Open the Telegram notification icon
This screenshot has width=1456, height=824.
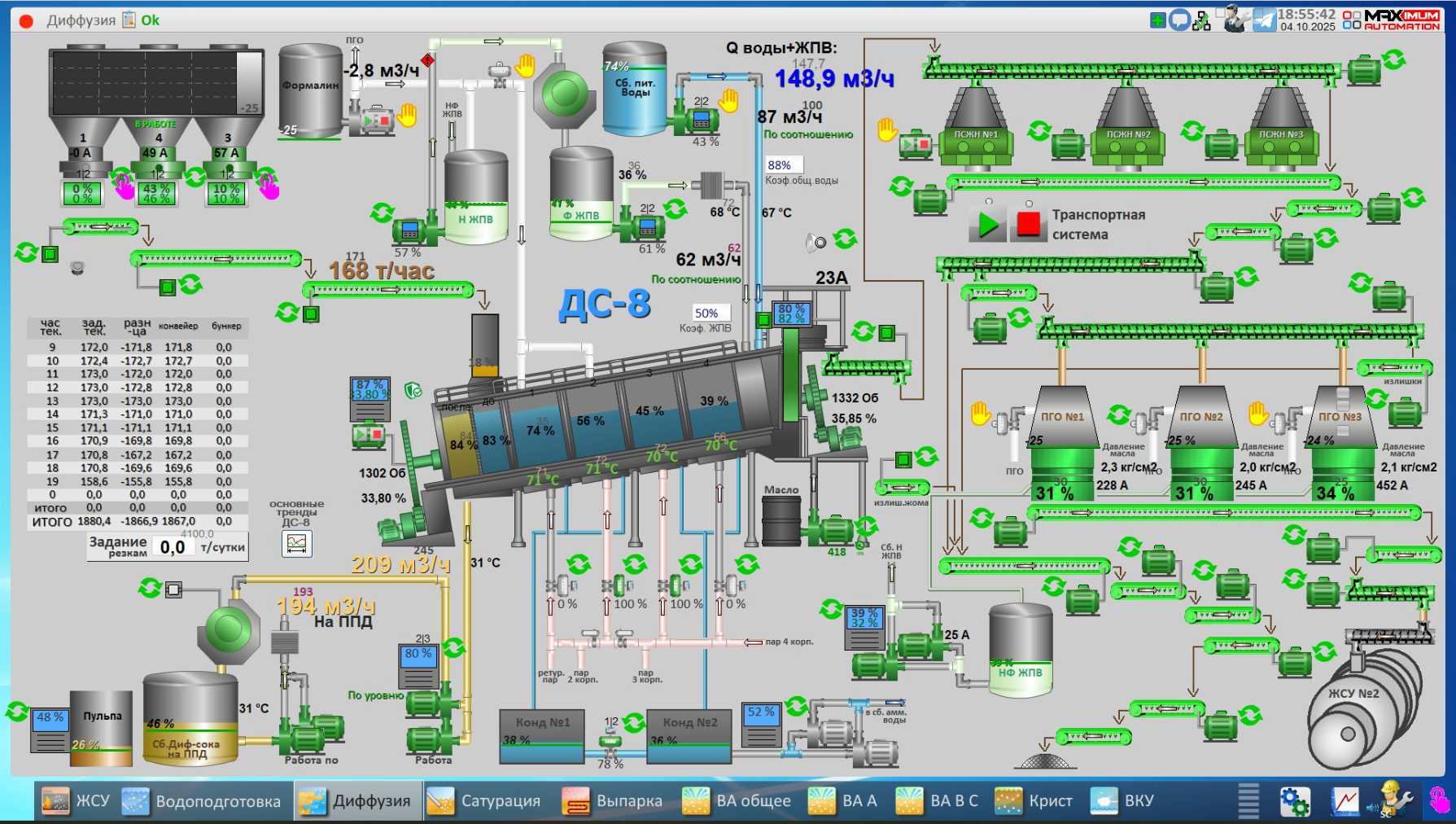coord(1264,20)
